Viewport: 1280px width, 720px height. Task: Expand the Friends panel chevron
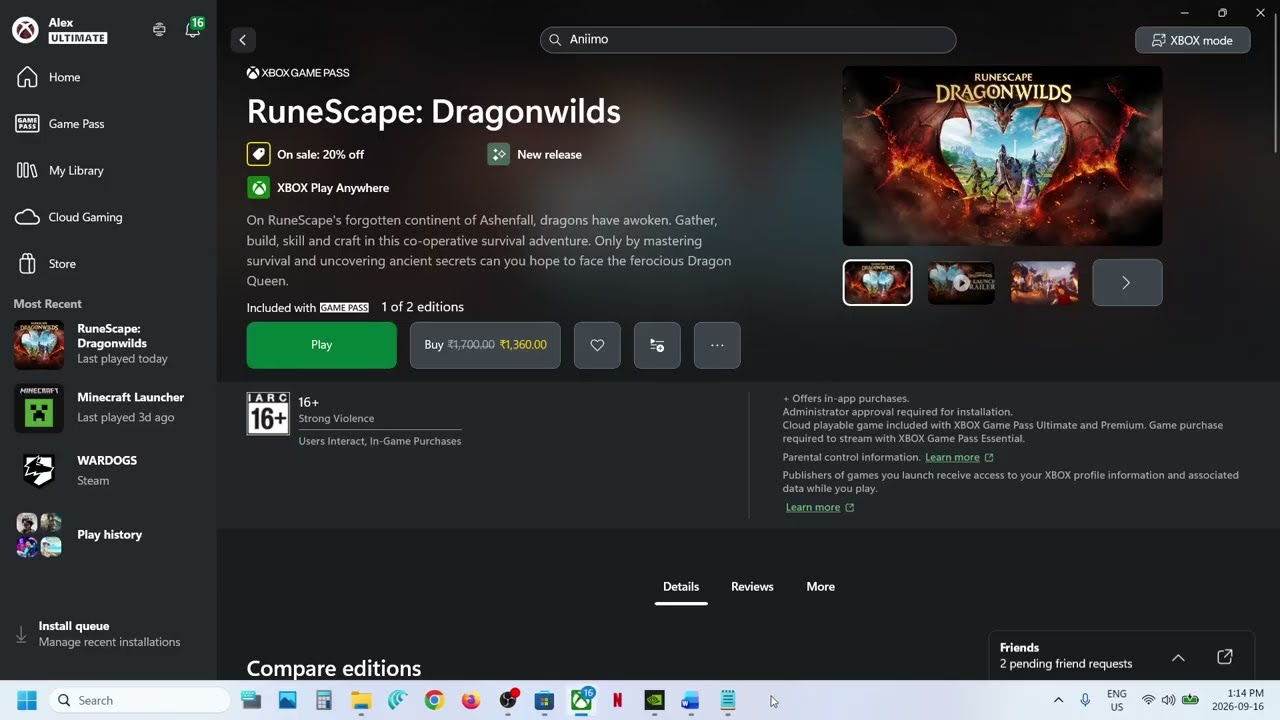(x=1178, y=657)
